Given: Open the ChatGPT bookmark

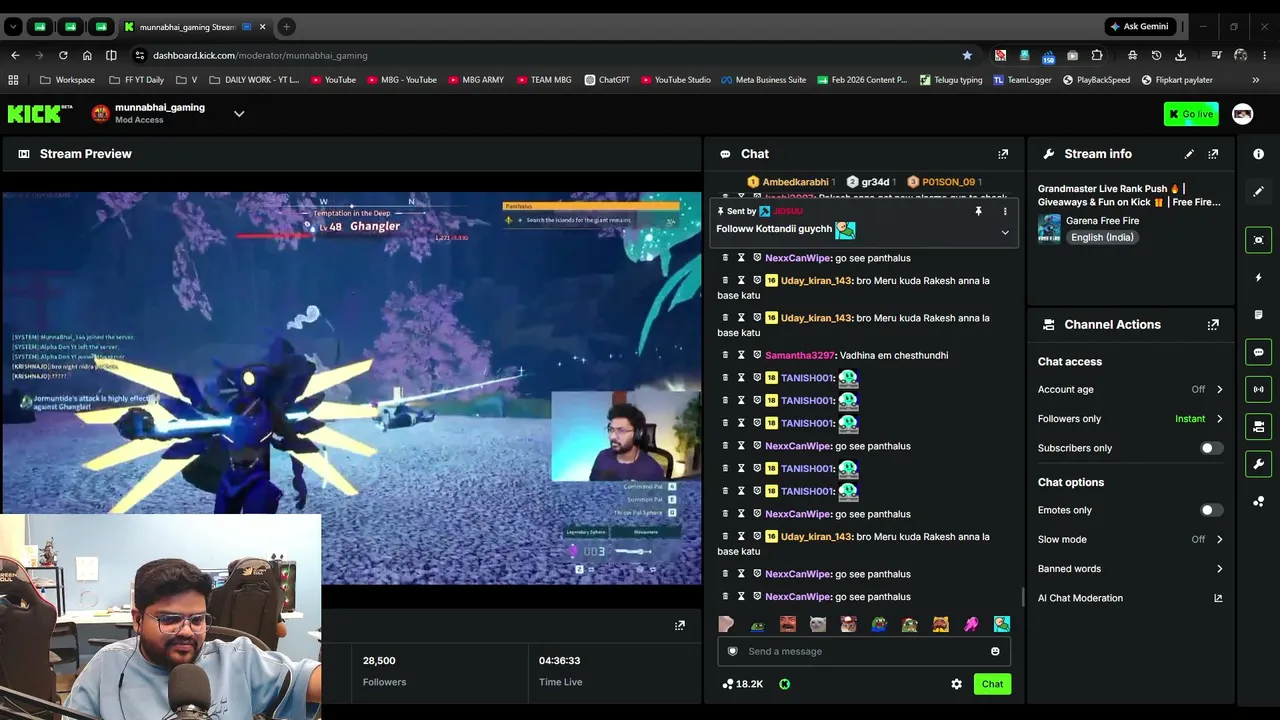Looking at the screenshot, I should [x=607, y=80].
